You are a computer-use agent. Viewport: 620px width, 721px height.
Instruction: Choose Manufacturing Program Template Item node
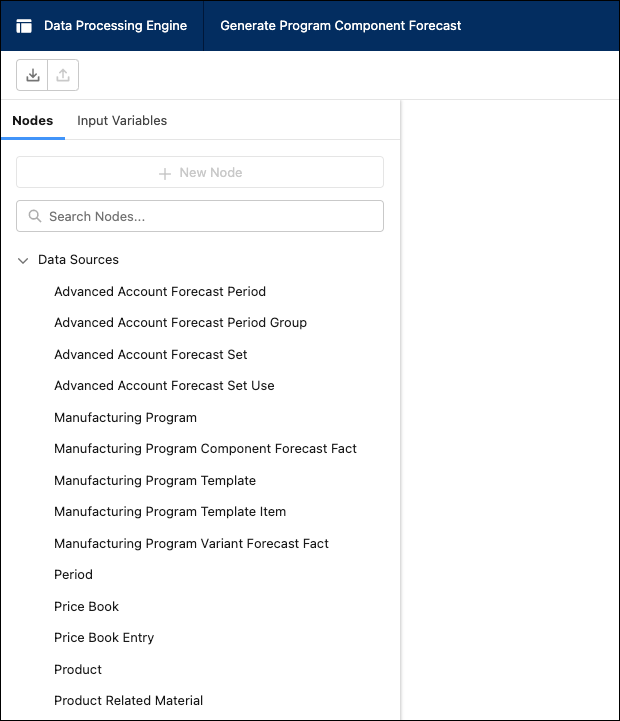pos(170,512)
